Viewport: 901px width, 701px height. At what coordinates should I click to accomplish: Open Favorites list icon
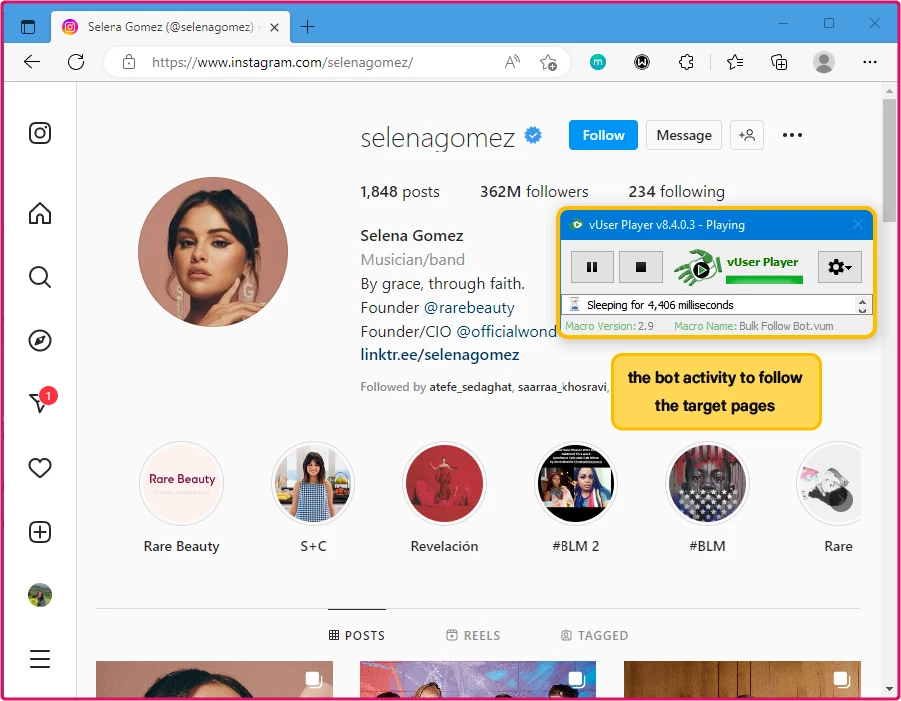pos(735,61)
